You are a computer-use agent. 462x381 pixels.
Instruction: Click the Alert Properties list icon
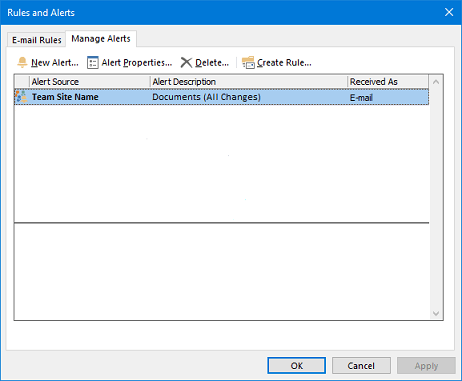93,63
